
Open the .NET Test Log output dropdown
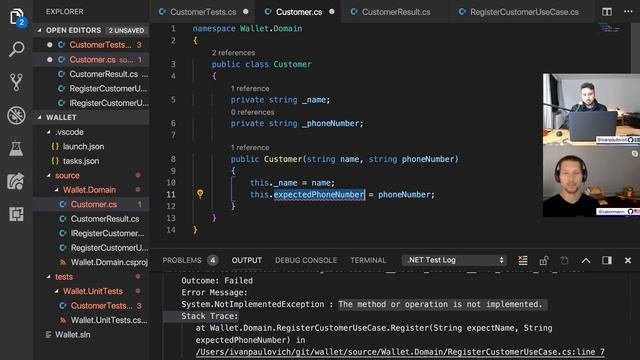454,260
